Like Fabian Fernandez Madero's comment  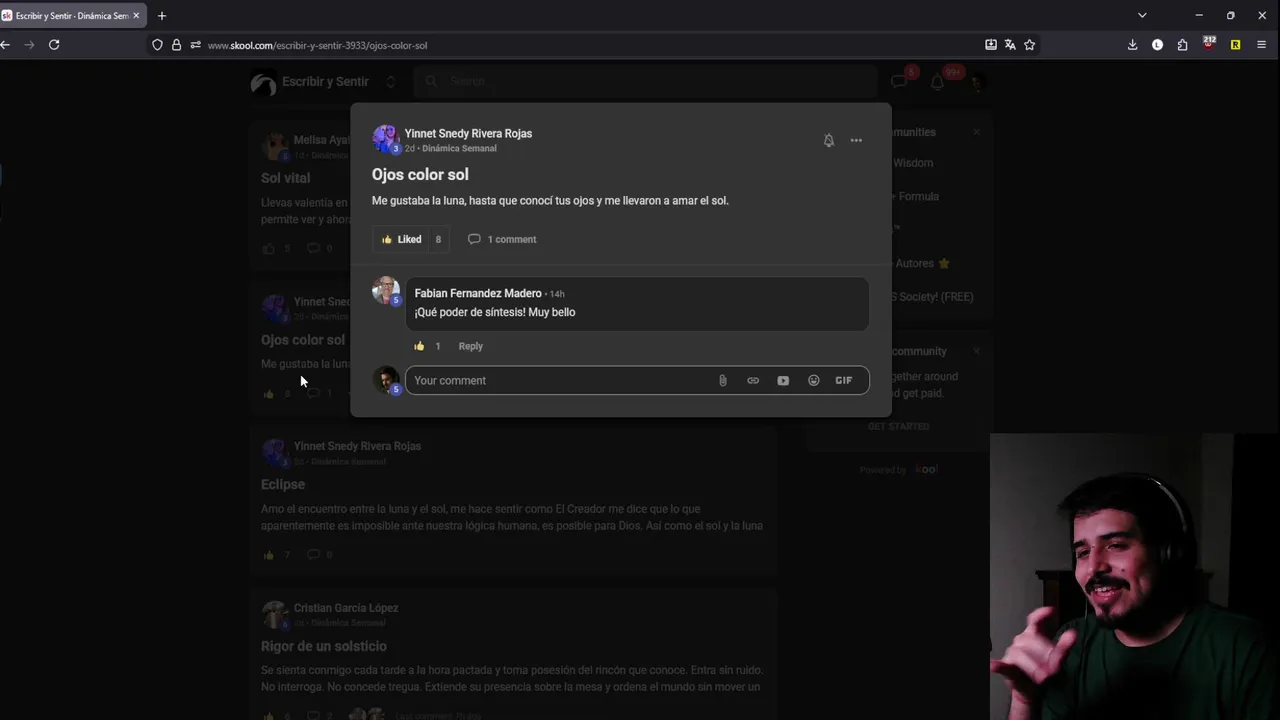tap(419, 346)
